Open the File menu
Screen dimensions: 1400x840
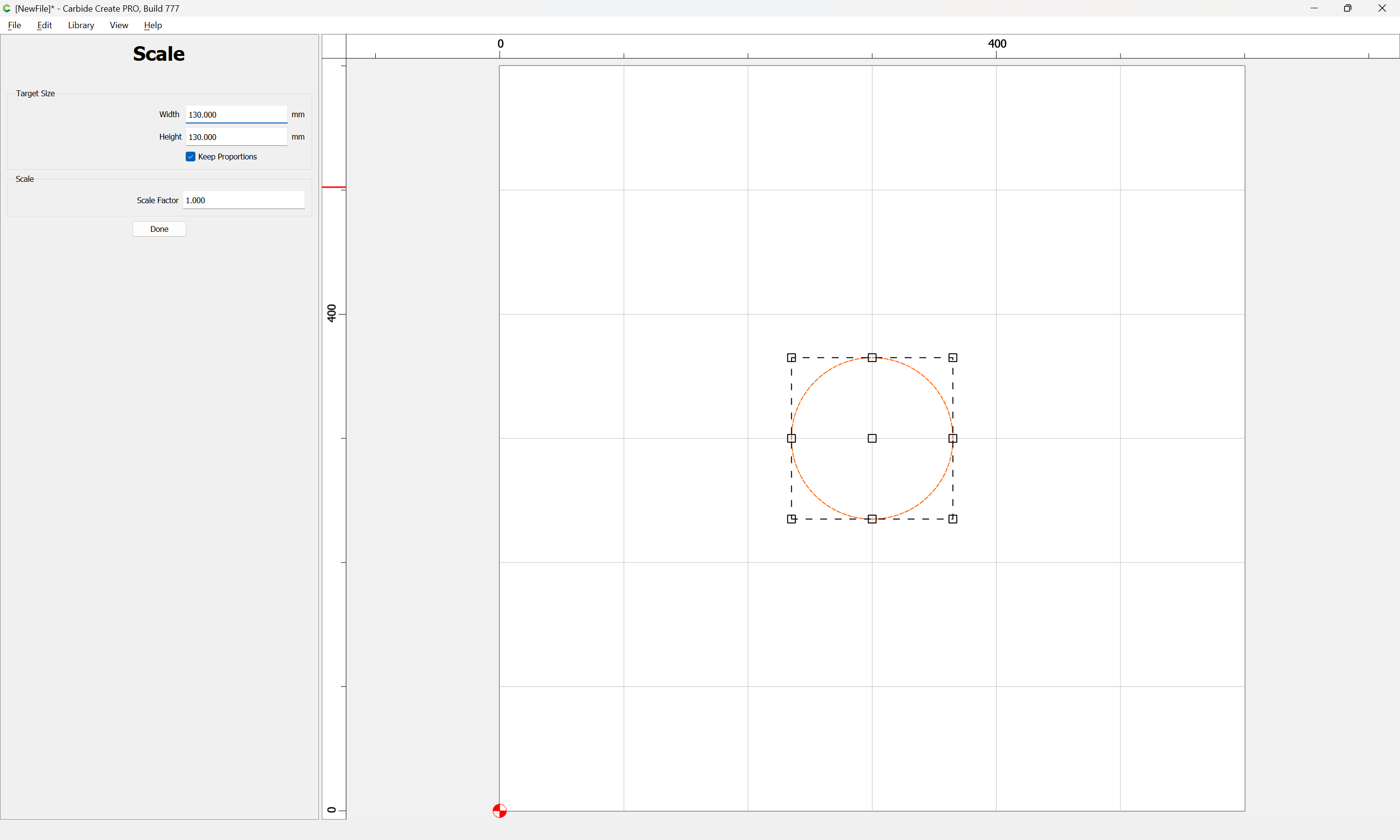point(14,25)
